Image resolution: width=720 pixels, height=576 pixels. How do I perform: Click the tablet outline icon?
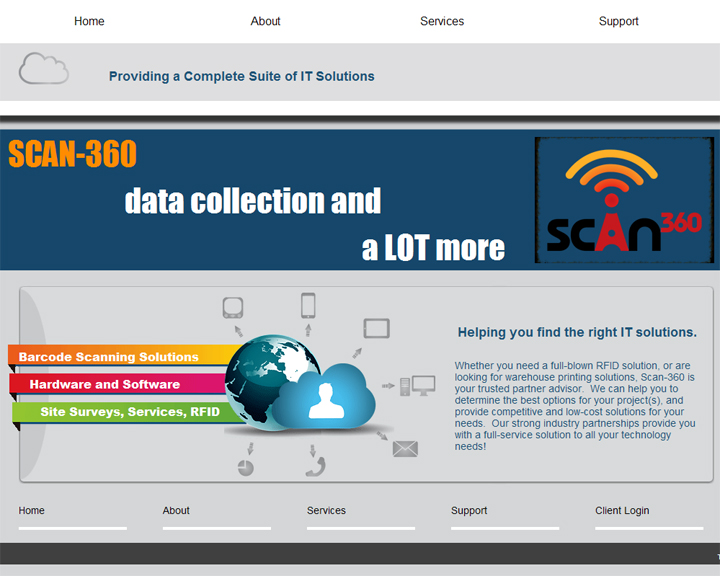point(377,328)
